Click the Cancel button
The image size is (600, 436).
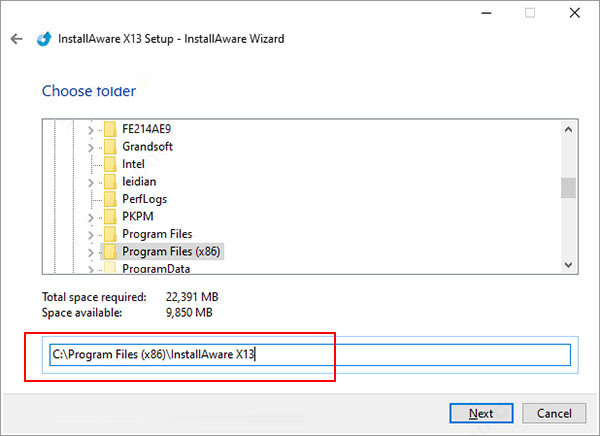pos(554,413)
